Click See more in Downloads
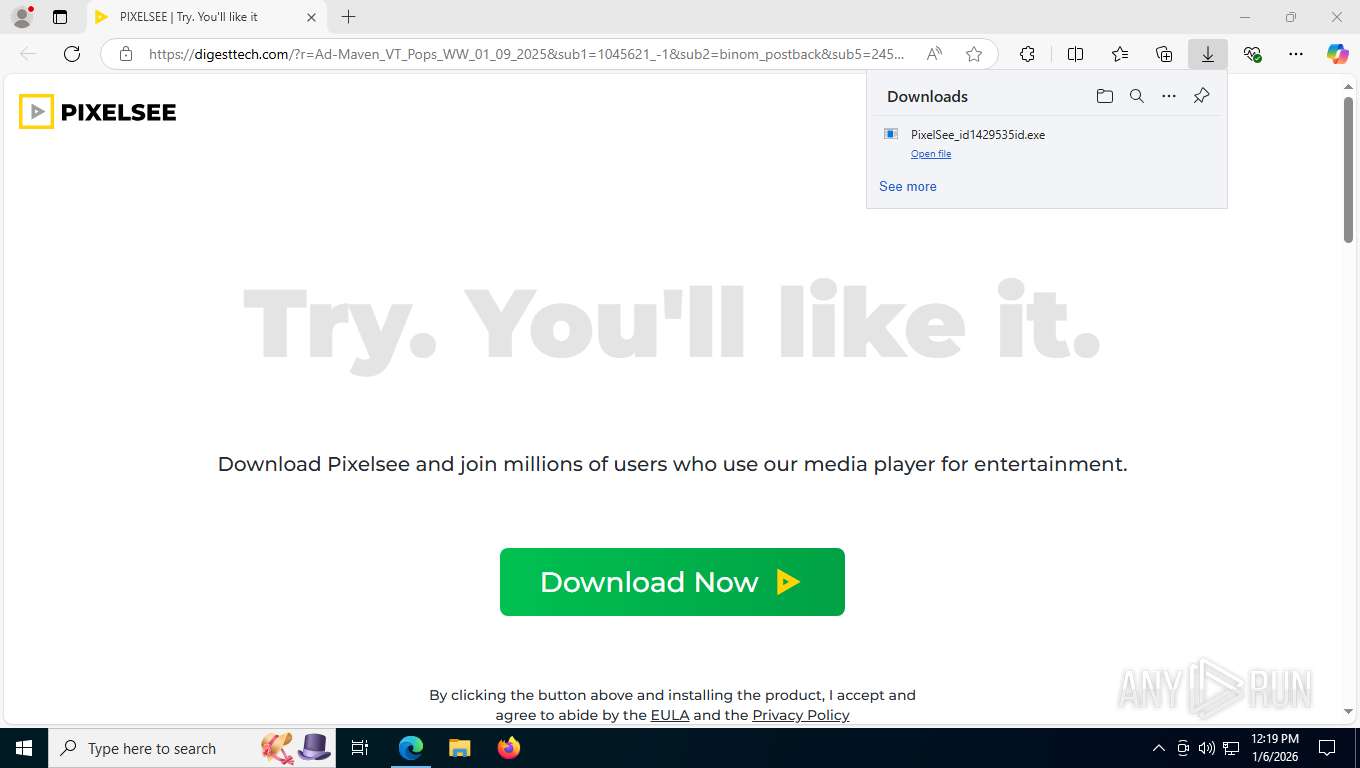Viewport: 1360px width, 768px height. 908,186
